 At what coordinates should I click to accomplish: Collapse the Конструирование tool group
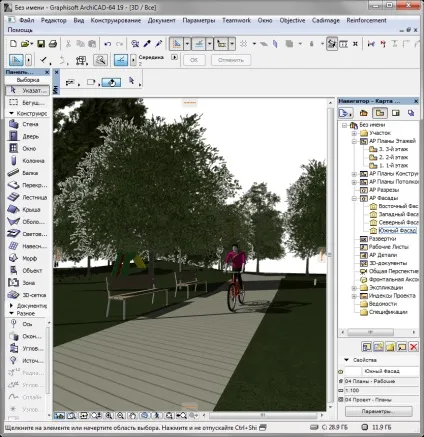click(x=12, y=113)
